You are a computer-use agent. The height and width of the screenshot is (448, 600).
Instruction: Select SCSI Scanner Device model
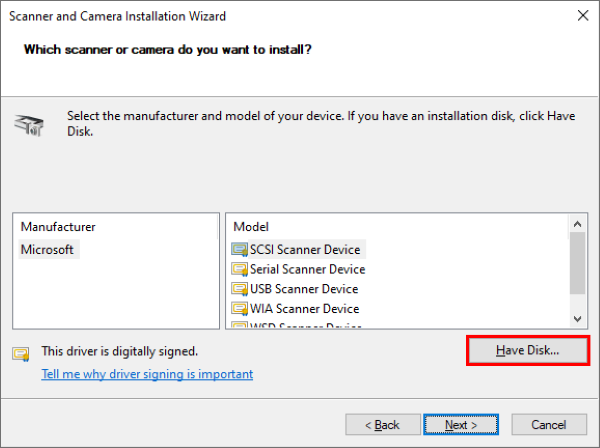click(x=306, y=249)
